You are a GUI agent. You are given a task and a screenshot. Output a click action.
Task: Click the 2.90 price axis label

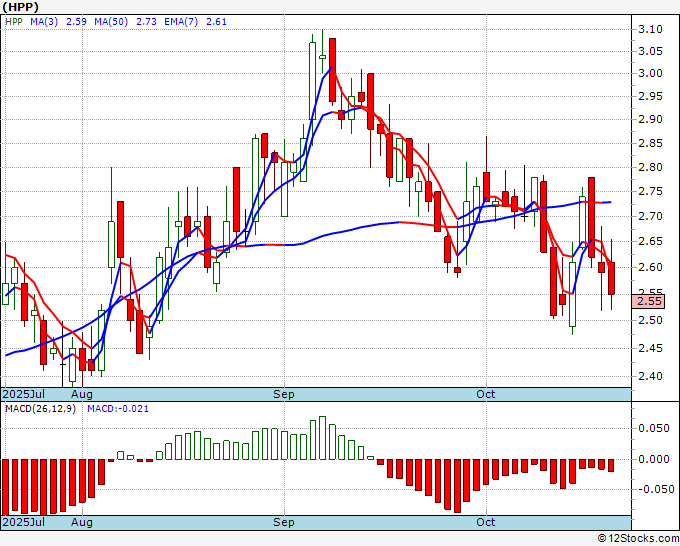click(x=651, y=119)
